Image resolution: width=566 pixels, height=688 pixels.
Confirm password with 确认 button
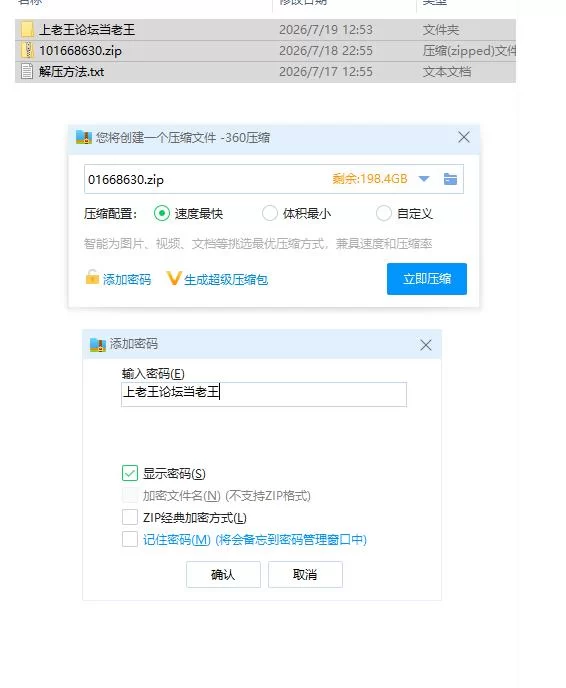click(x=223, y=574)
